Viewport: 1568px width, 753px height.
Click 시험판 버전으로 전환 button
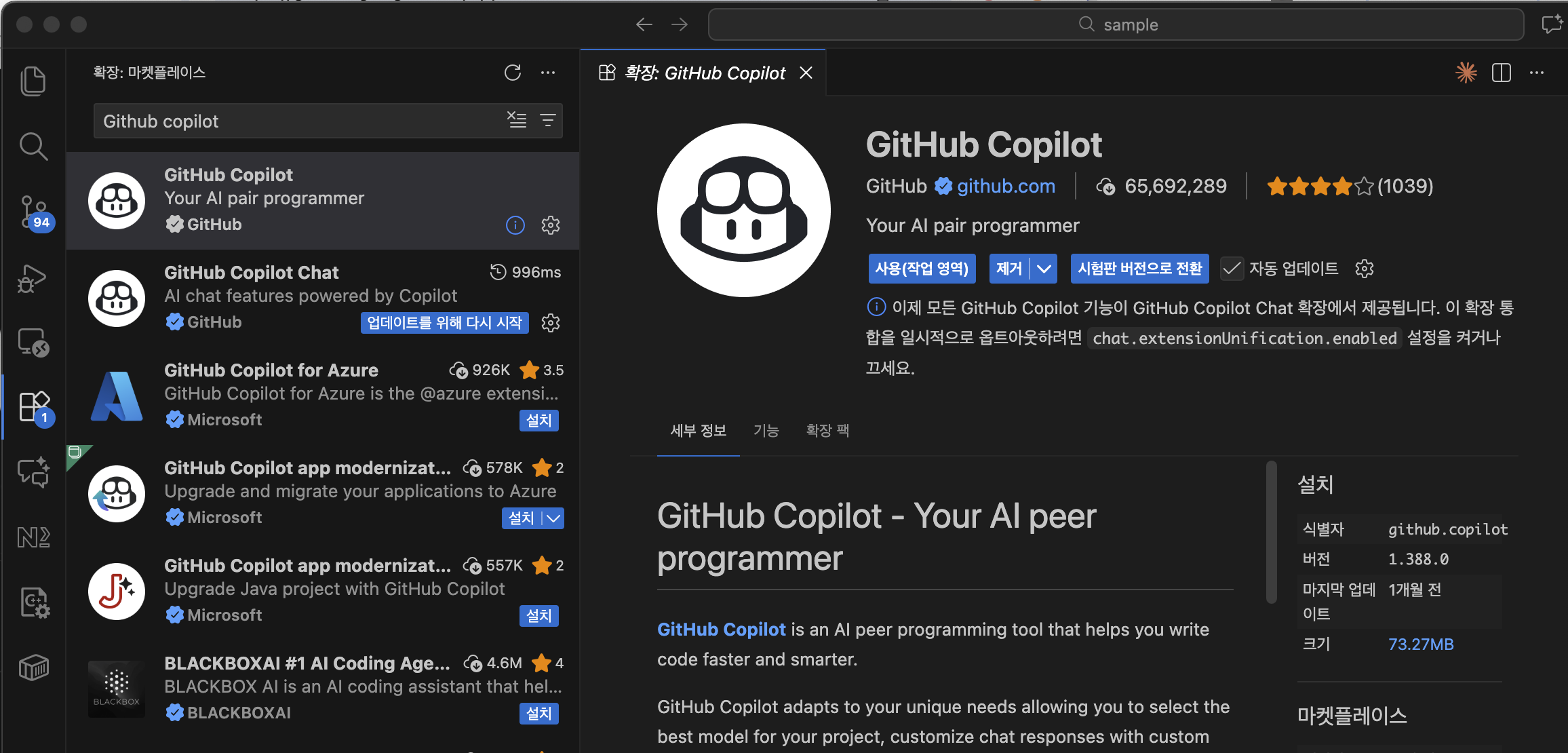coord(1139,269)
